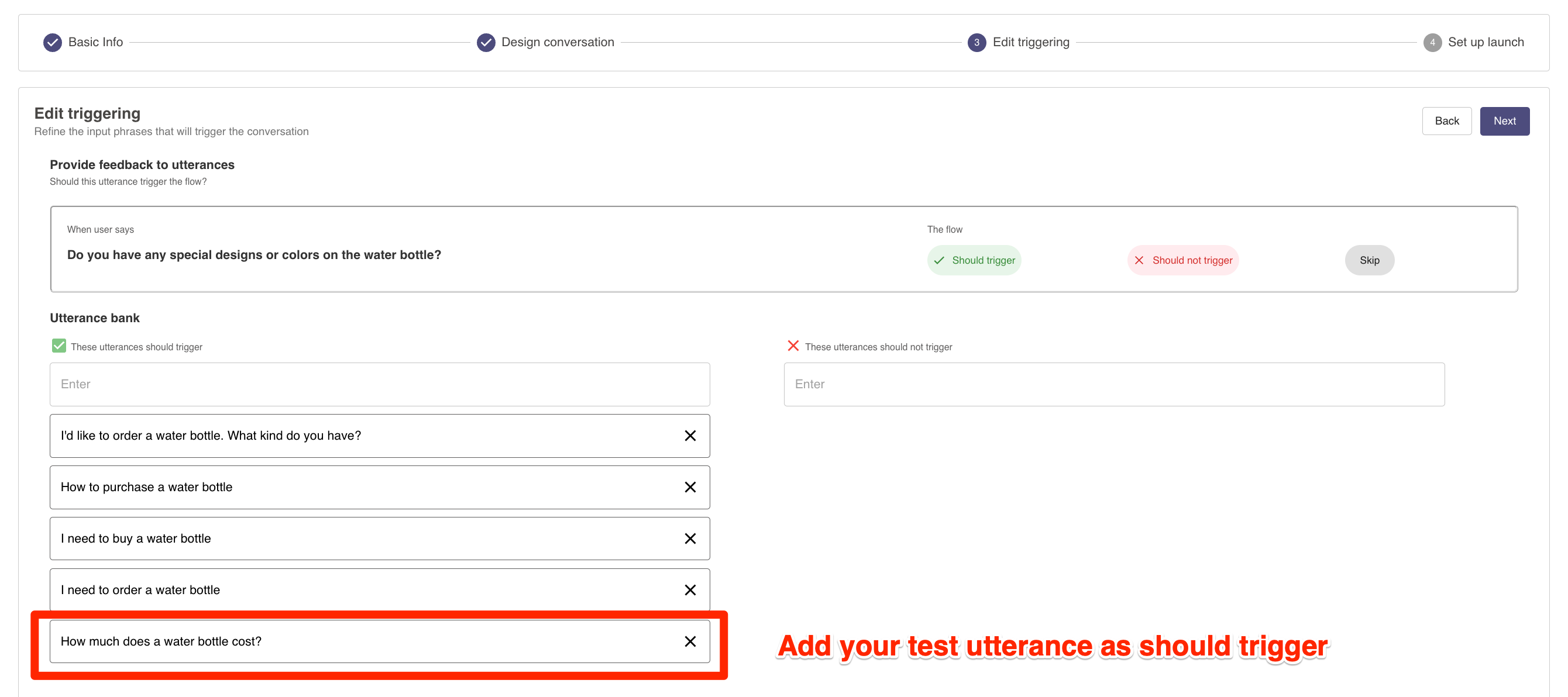1568x697 pixels.
Task: Go to the next step with Next
Action: (x=1504, y=121)
